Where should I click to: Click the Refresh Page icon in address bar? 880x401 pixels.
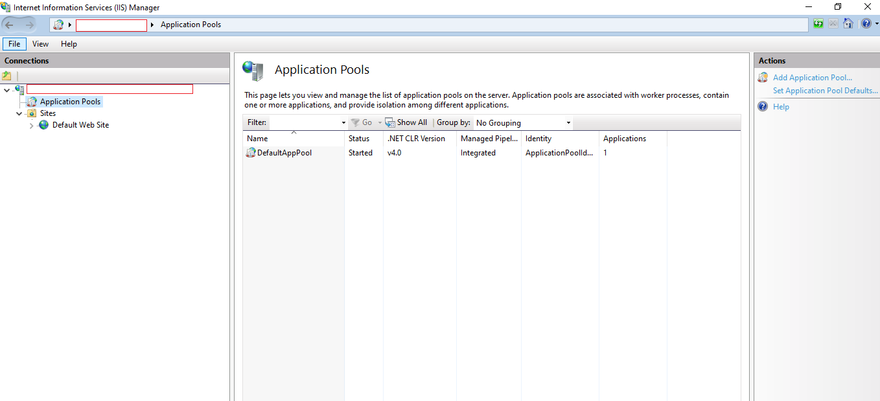(x=819, y=24)
